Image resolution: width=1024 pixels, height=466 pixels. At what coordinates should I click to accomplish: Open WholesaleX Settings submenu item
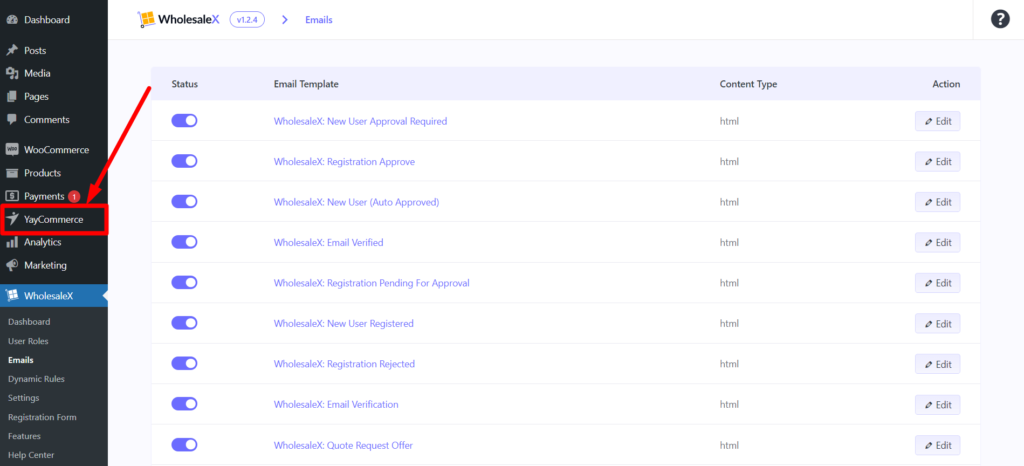(24, 397)
